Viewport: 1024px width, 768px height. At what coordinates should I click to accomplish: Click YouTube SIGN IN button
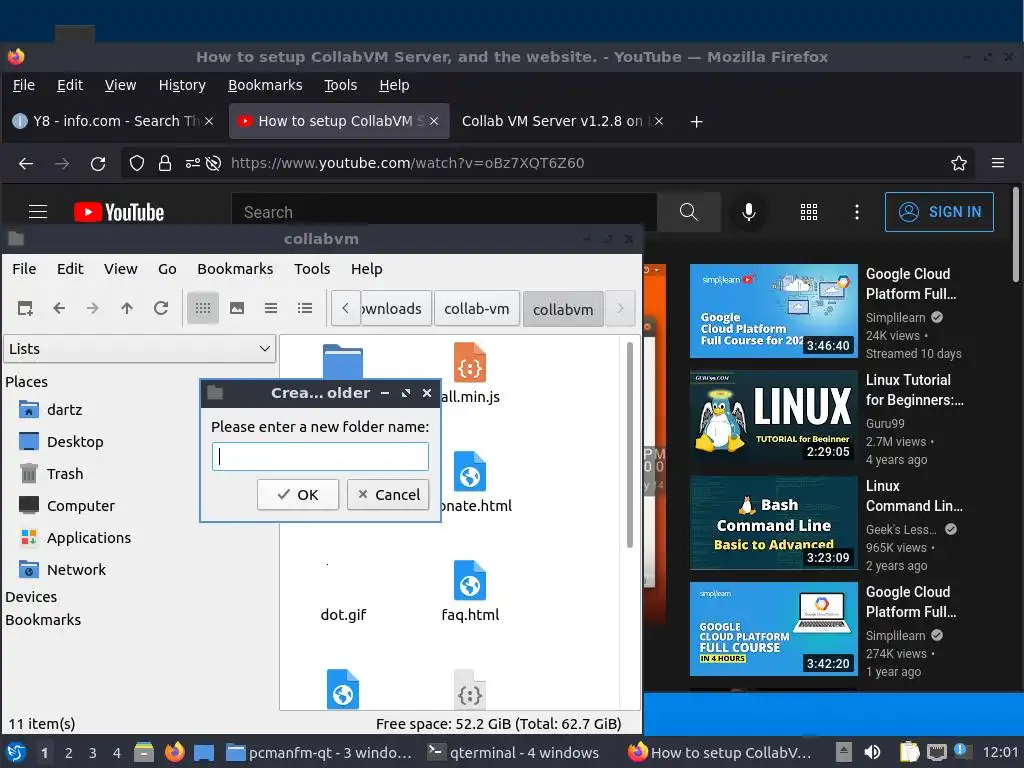939,212
